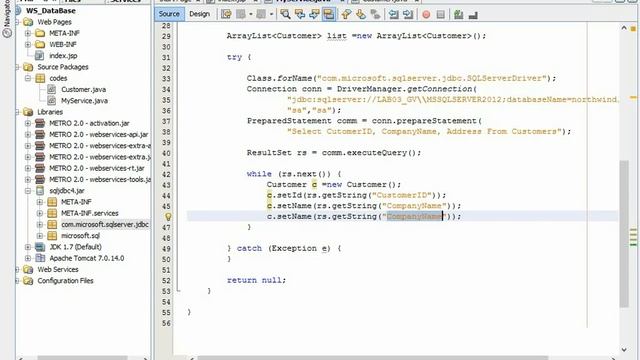Screen dimensions: 640x360
Task: Click Previous Bookmark arrow icon
Action: (x=346, y=15)
